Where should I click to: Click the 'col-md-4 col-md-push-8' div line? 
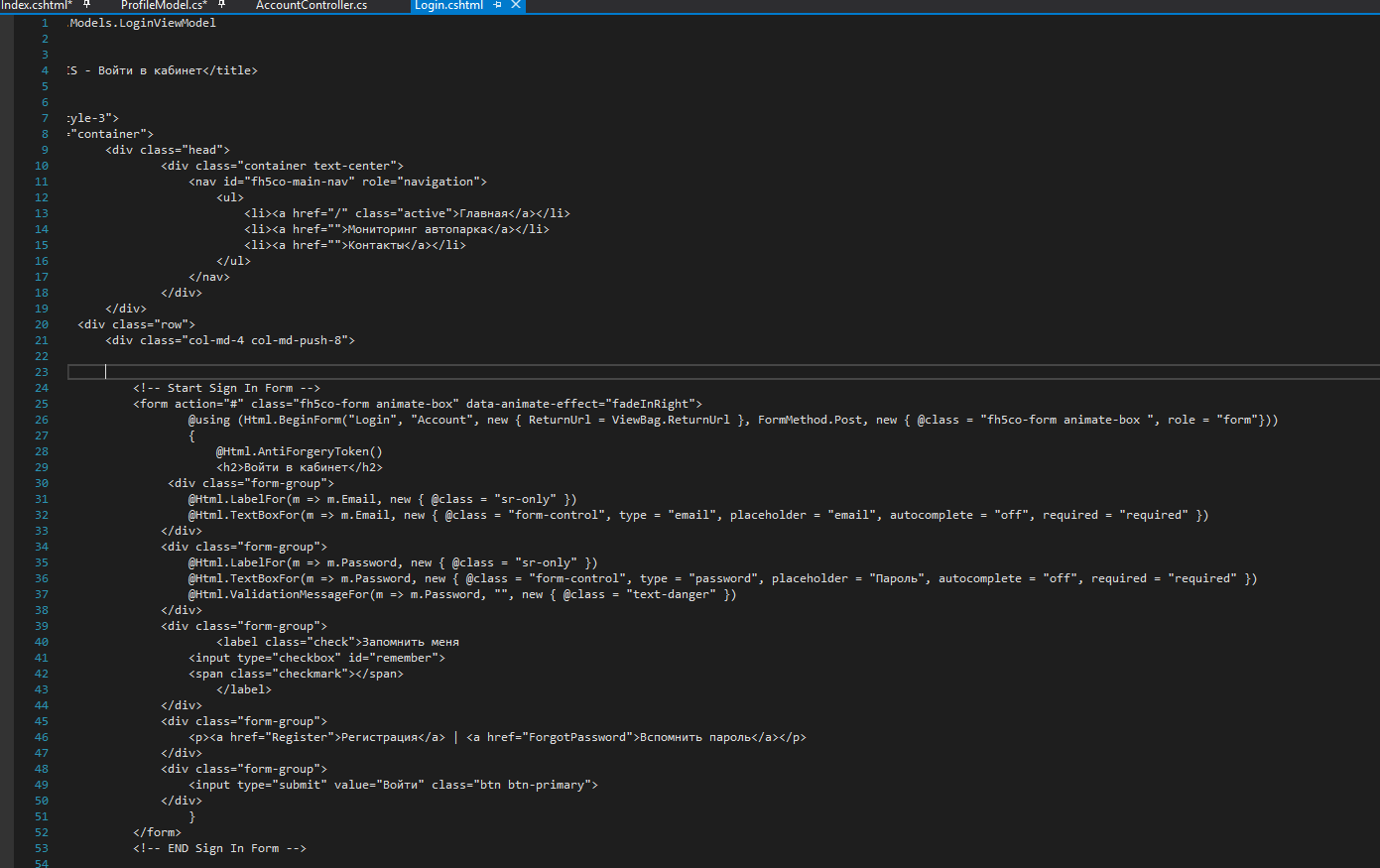coord(230,340)
